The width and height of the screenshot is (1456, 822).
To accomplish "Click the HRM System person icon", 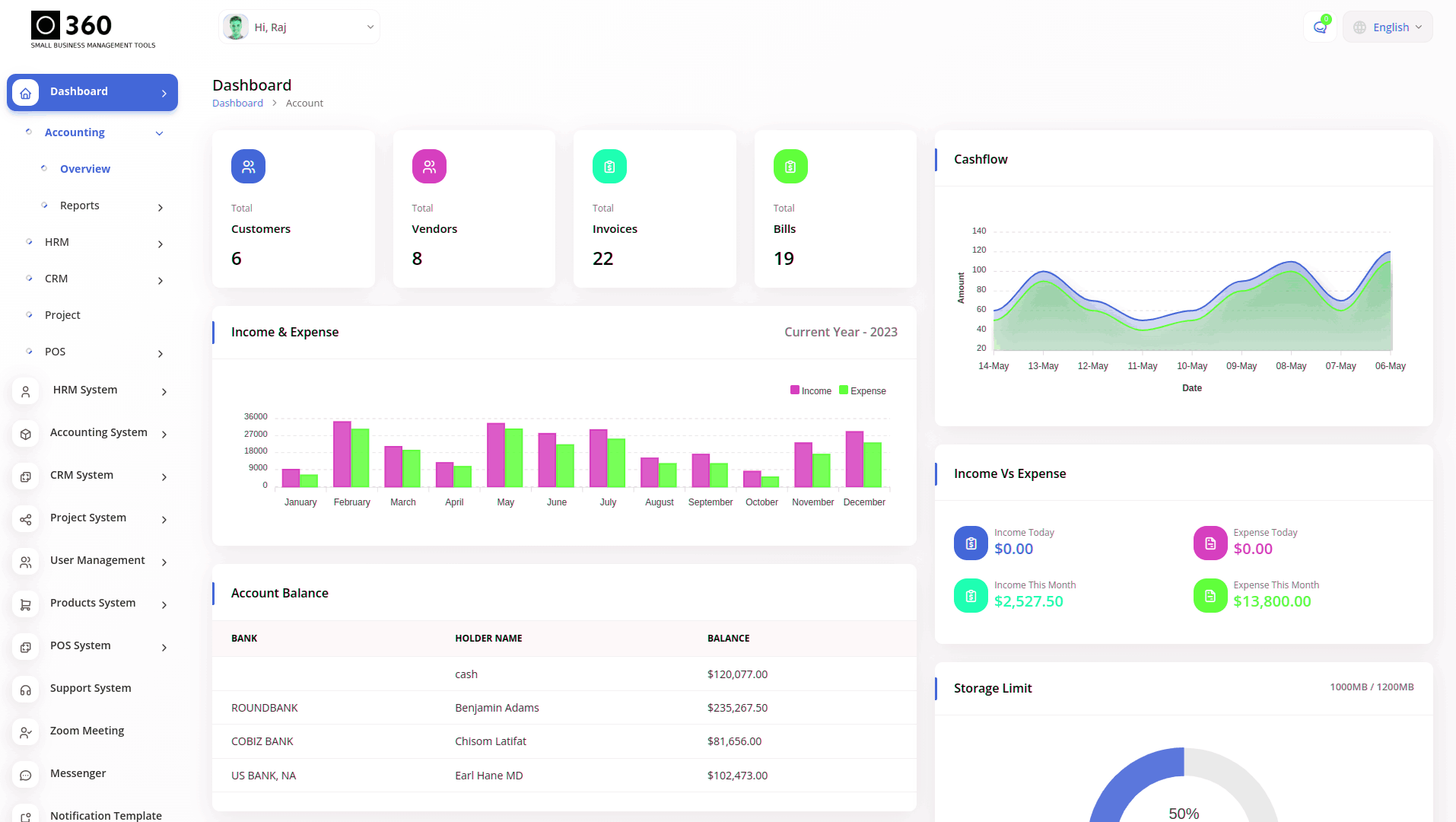I will click(x=26, y=391).
